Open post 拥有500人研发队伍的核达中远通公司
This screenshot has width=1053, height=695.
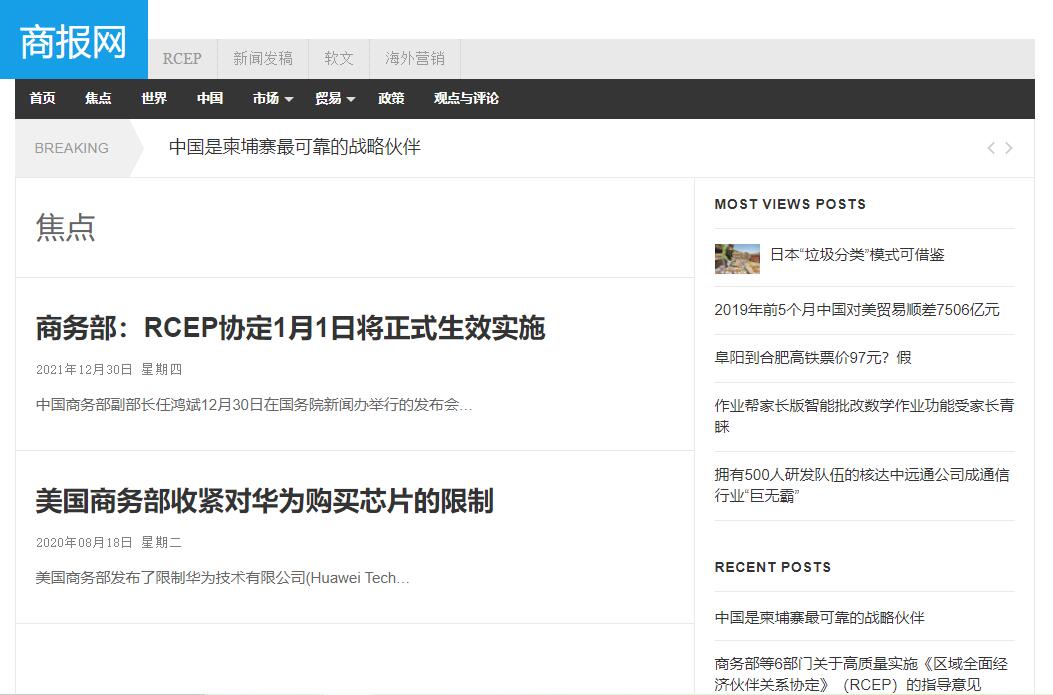862,485
